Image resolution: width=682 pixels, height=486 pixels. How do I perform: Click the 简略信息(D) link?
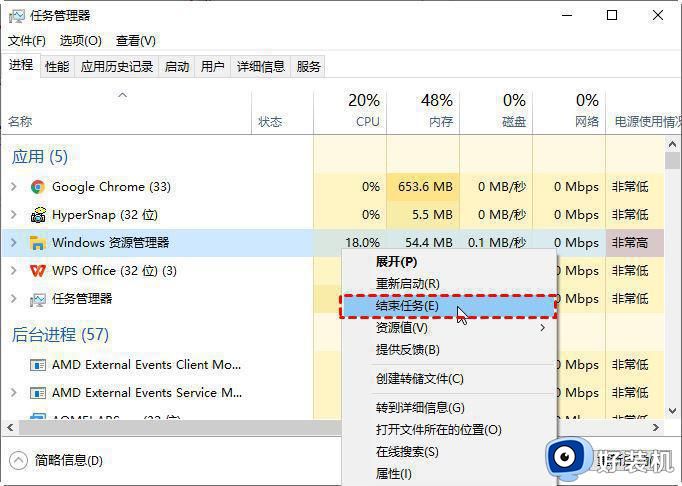tap(69, 460)
